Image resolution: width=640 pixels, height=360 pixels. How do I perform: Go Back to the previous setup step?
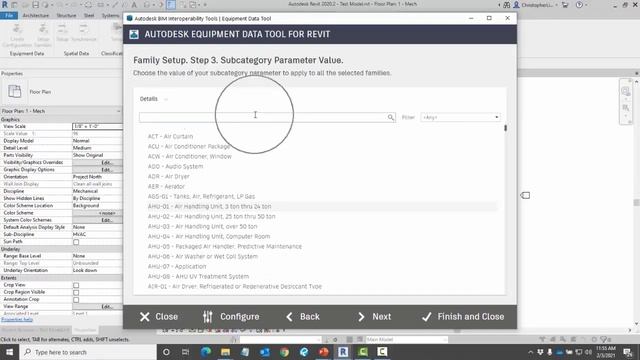click(303, 317)
